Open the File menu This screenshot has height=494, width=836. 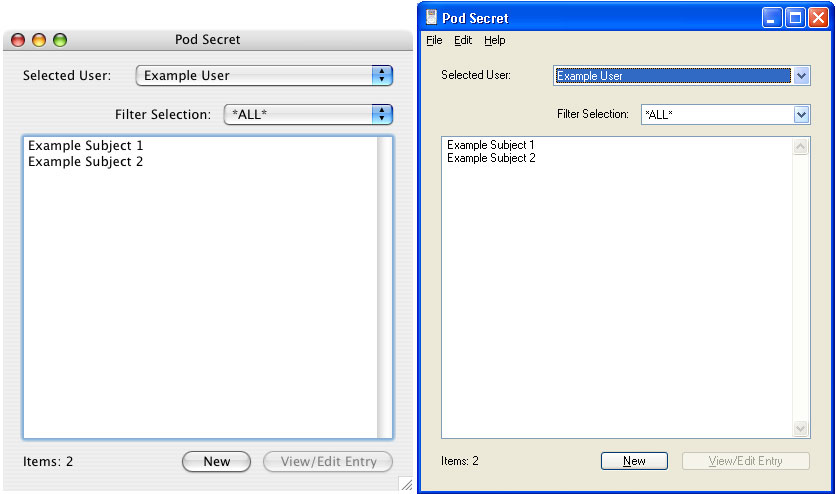[x=434, y=41]
